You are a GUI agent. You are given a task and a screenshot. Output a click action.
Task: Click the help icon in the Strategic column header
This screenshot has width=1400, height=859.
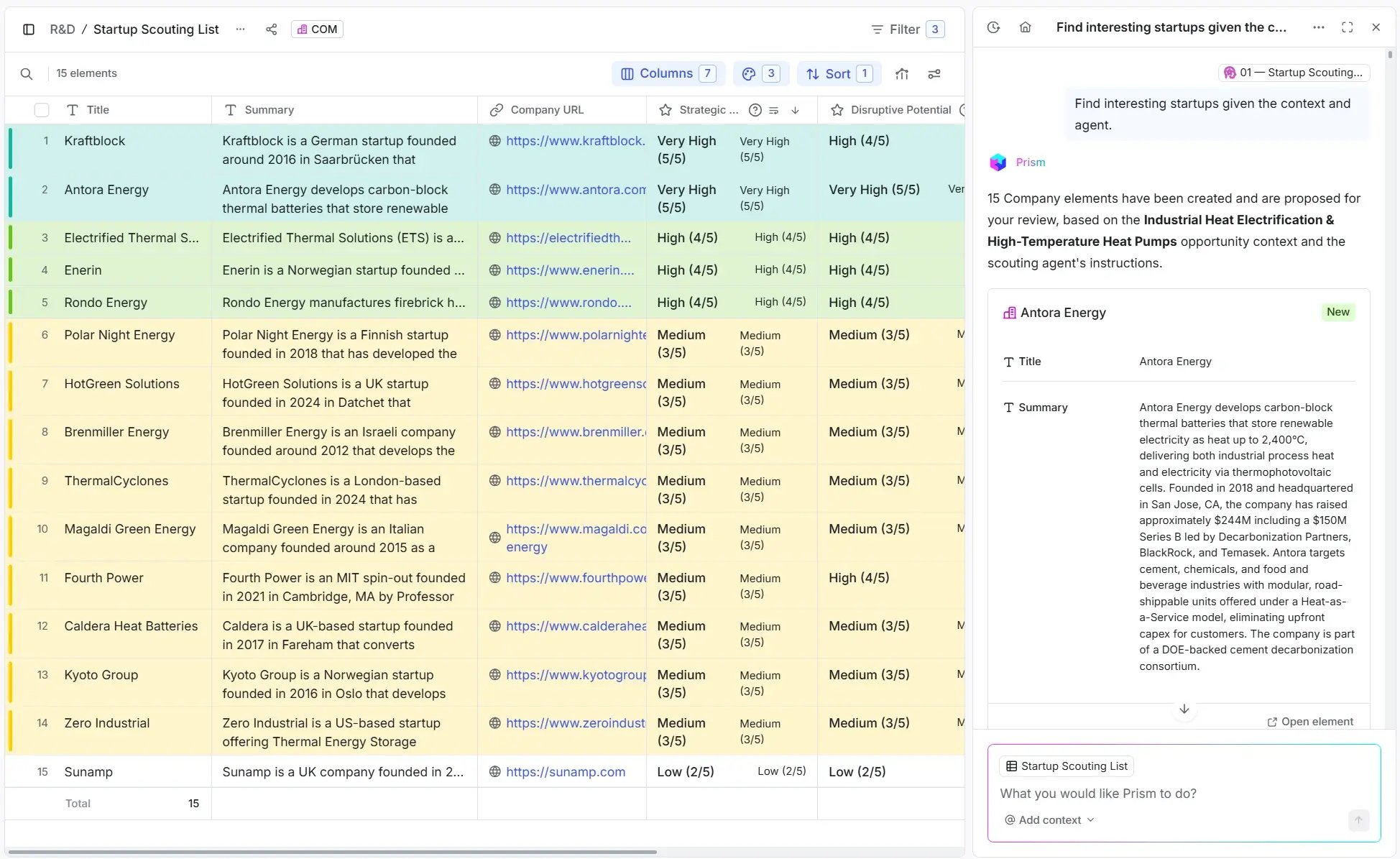[755, 110]
